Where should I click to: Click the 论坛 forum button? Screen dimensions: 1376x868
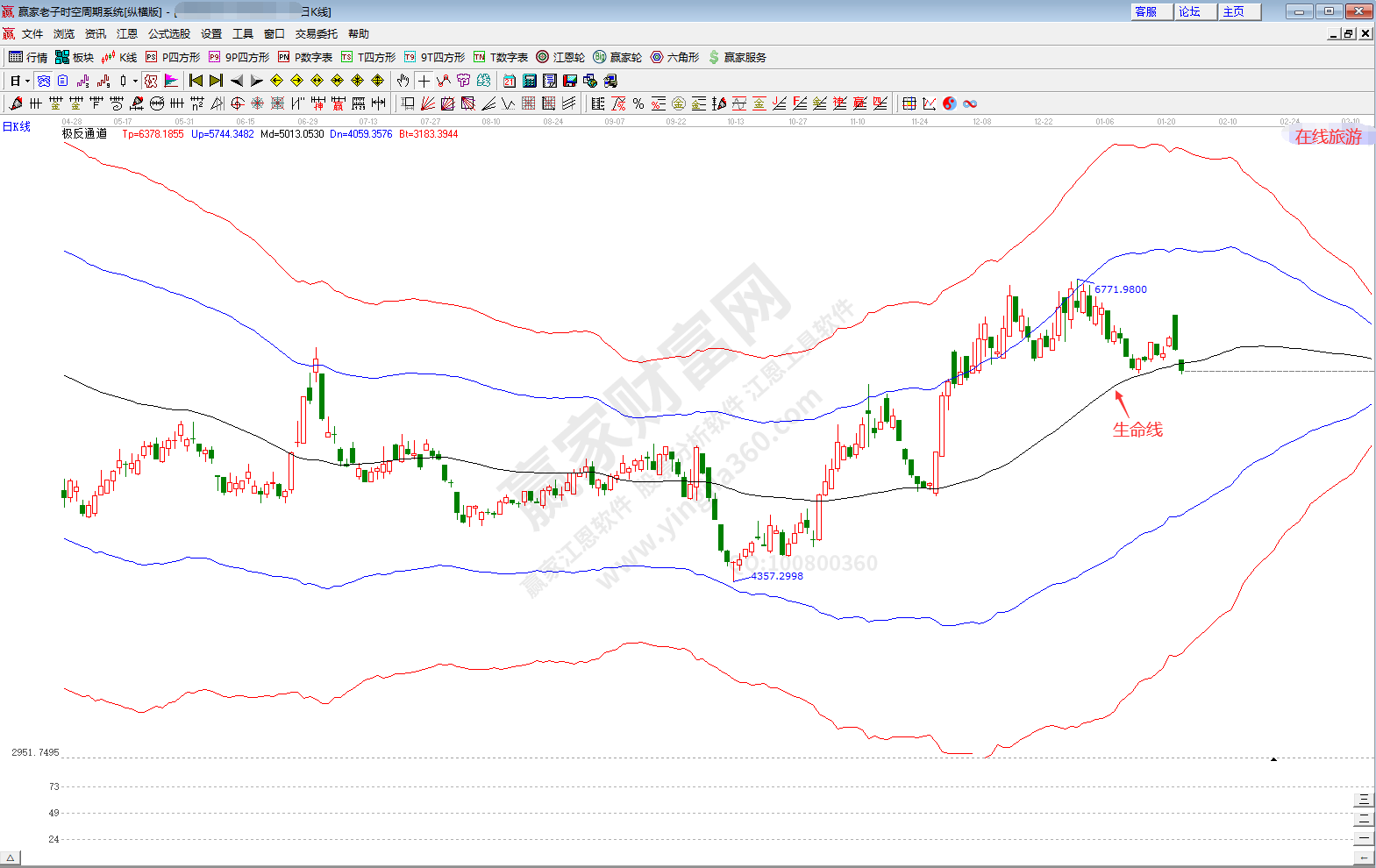(1189, 11)
